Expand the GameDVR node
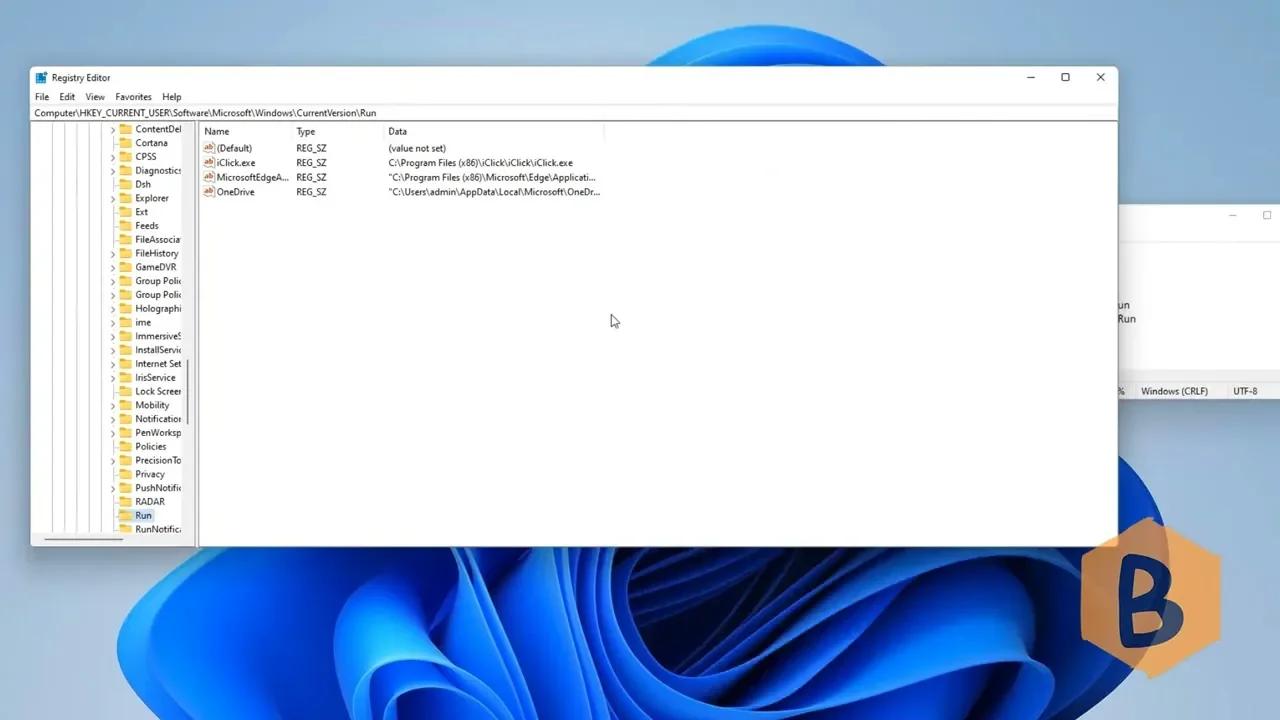This screenshot has height=720, width=1280. coord(112,267)
